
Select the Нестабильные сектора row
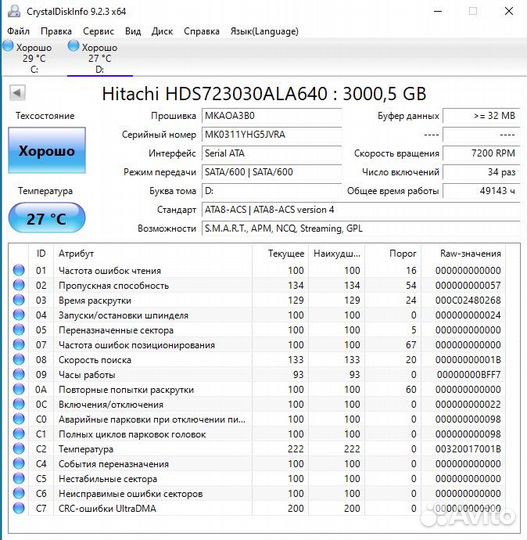point(257,478)
